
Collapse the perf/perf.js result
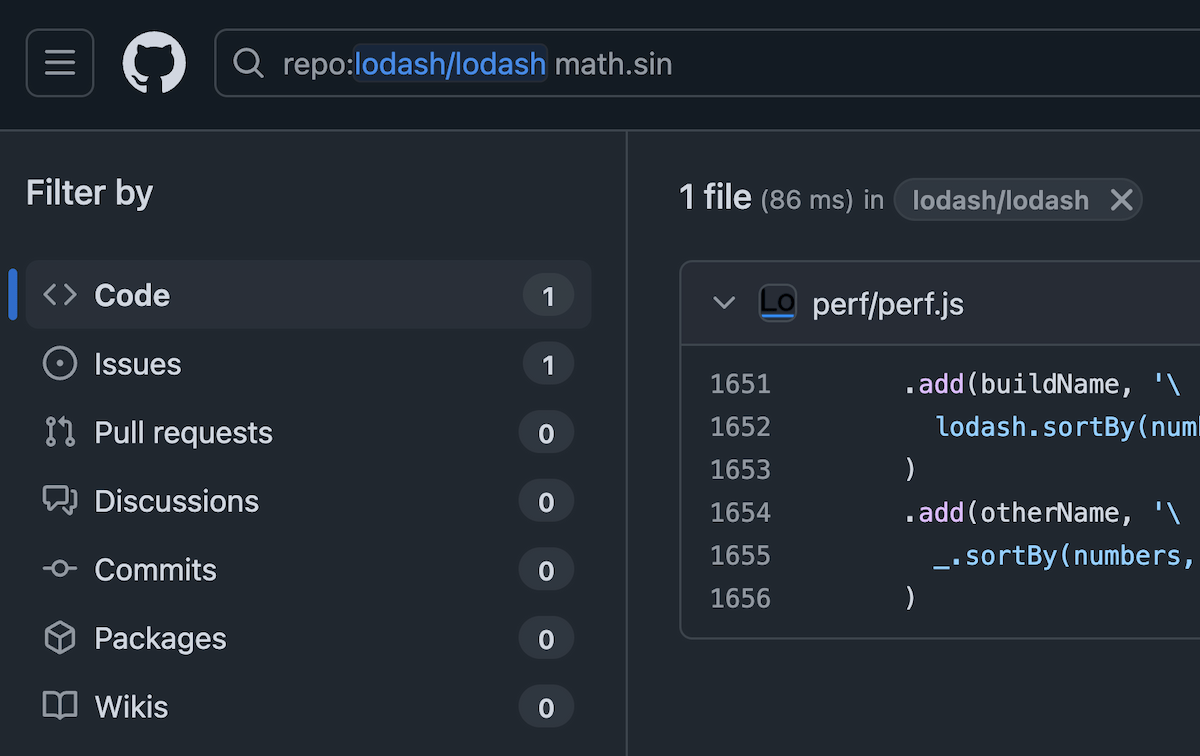pos(724,303)
